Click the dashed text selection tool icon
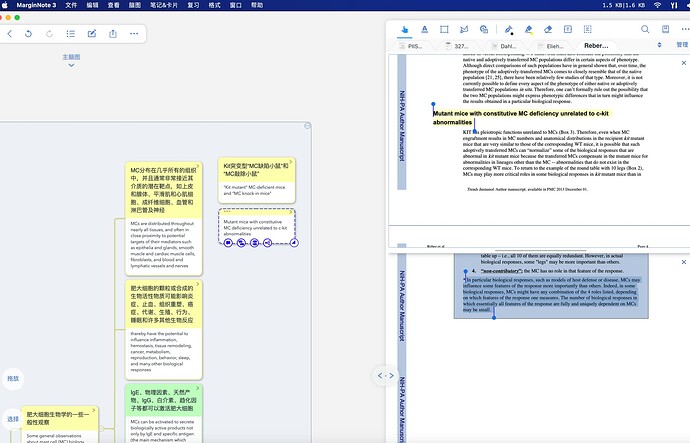This screenshot has width=690, height=443. pyautogui.click(x=587, y=29)
